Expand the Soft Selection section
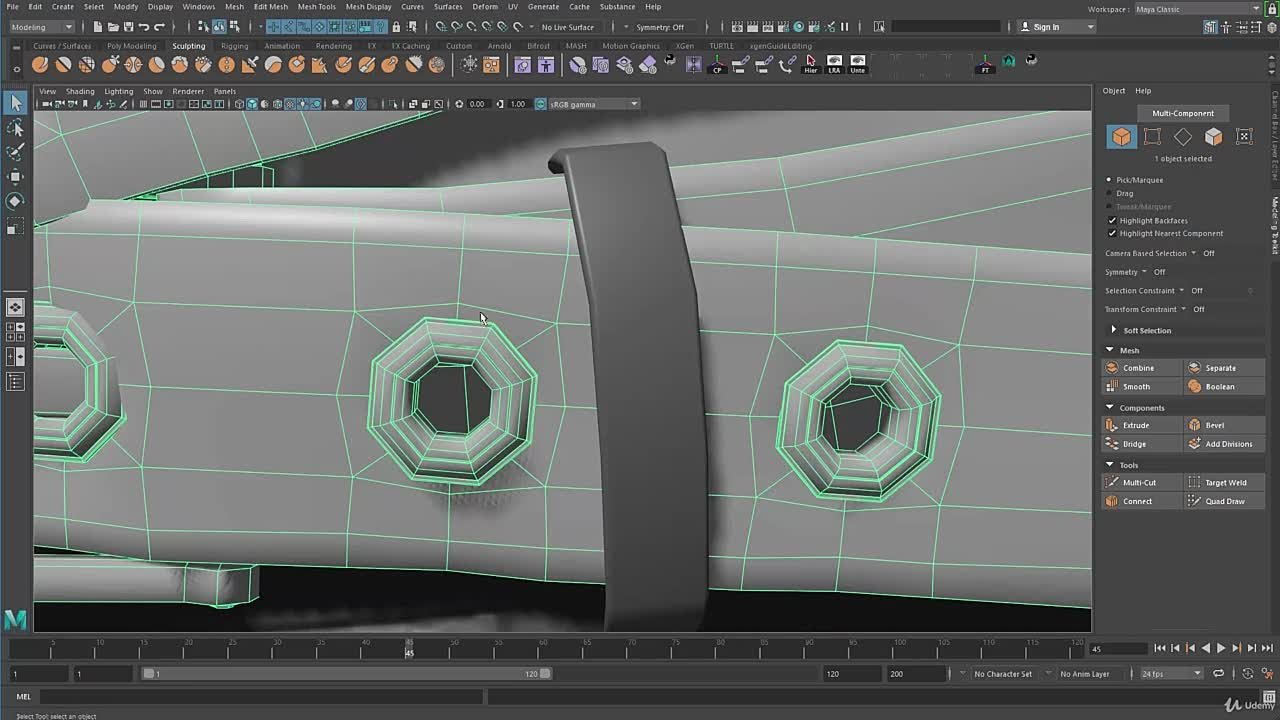Viewport: 1280px width, 720px height. pyautogui.click(x=1114, y=330)
